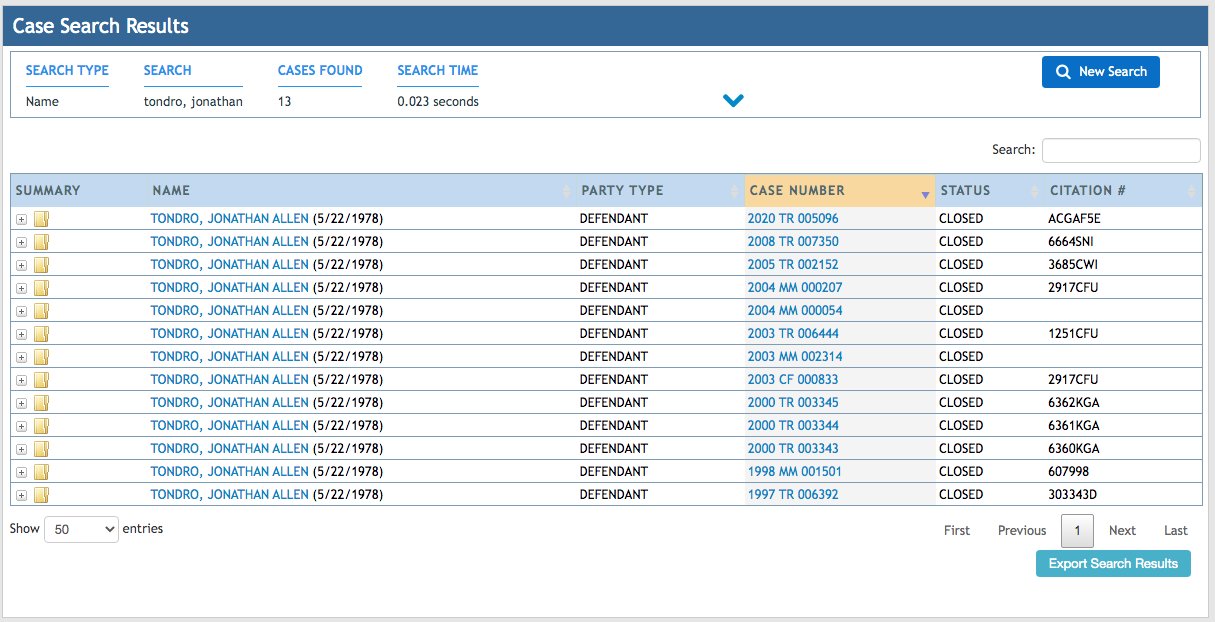Sort table by Case Number column
The width and height of the screenshot is (1215, 622).
[840, 190]
